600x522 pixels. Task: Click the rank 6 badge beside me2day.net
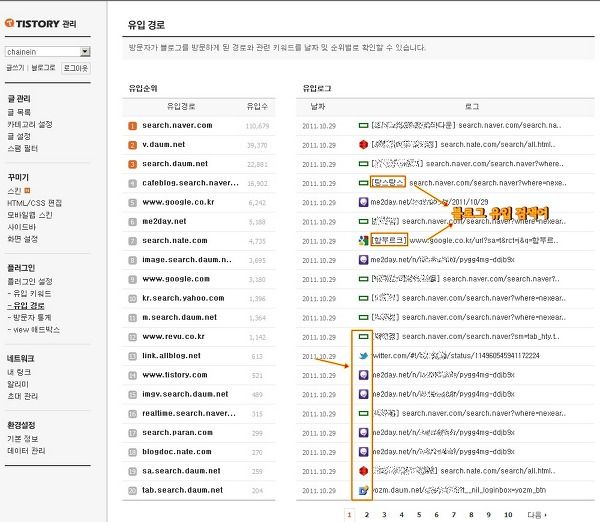[132, 222]
